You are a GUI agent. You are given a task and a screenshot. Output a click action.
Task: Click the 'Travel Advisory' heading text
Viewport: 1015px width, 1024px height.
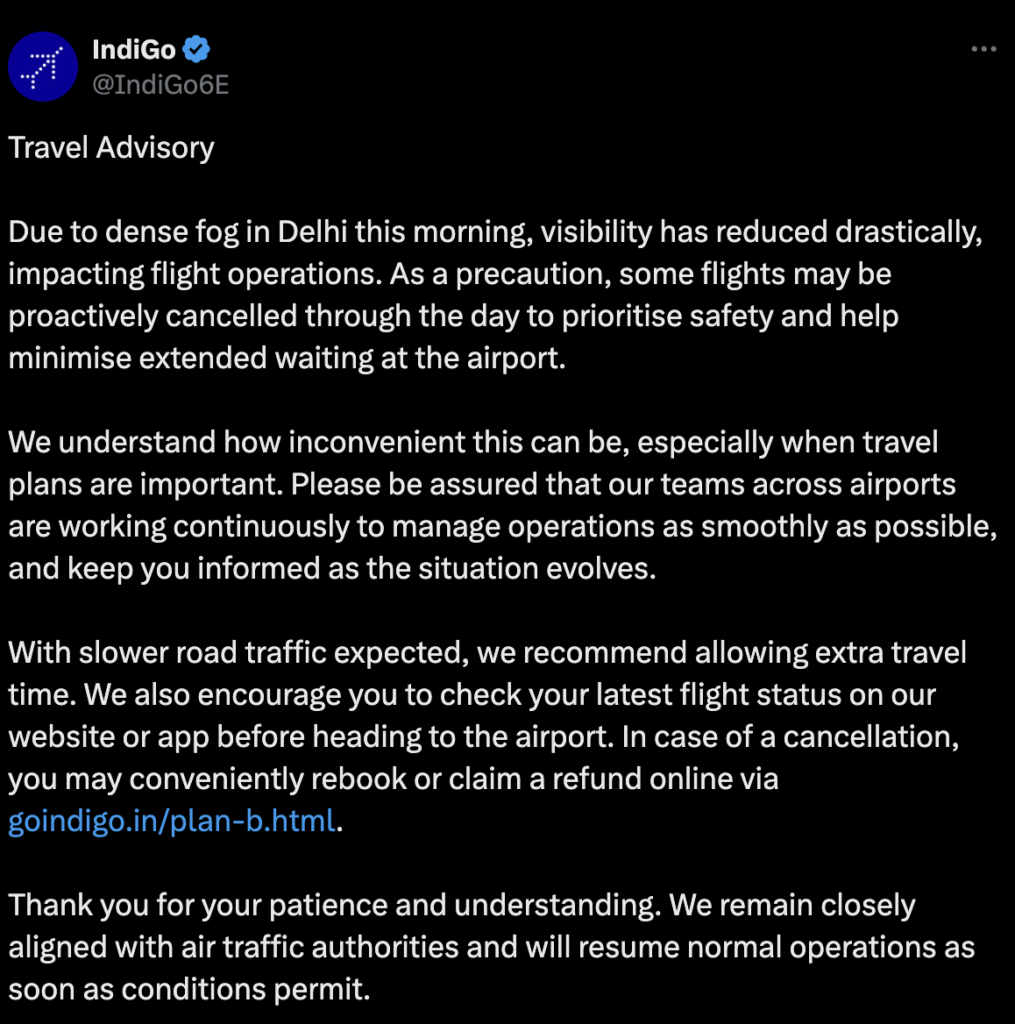111,148
